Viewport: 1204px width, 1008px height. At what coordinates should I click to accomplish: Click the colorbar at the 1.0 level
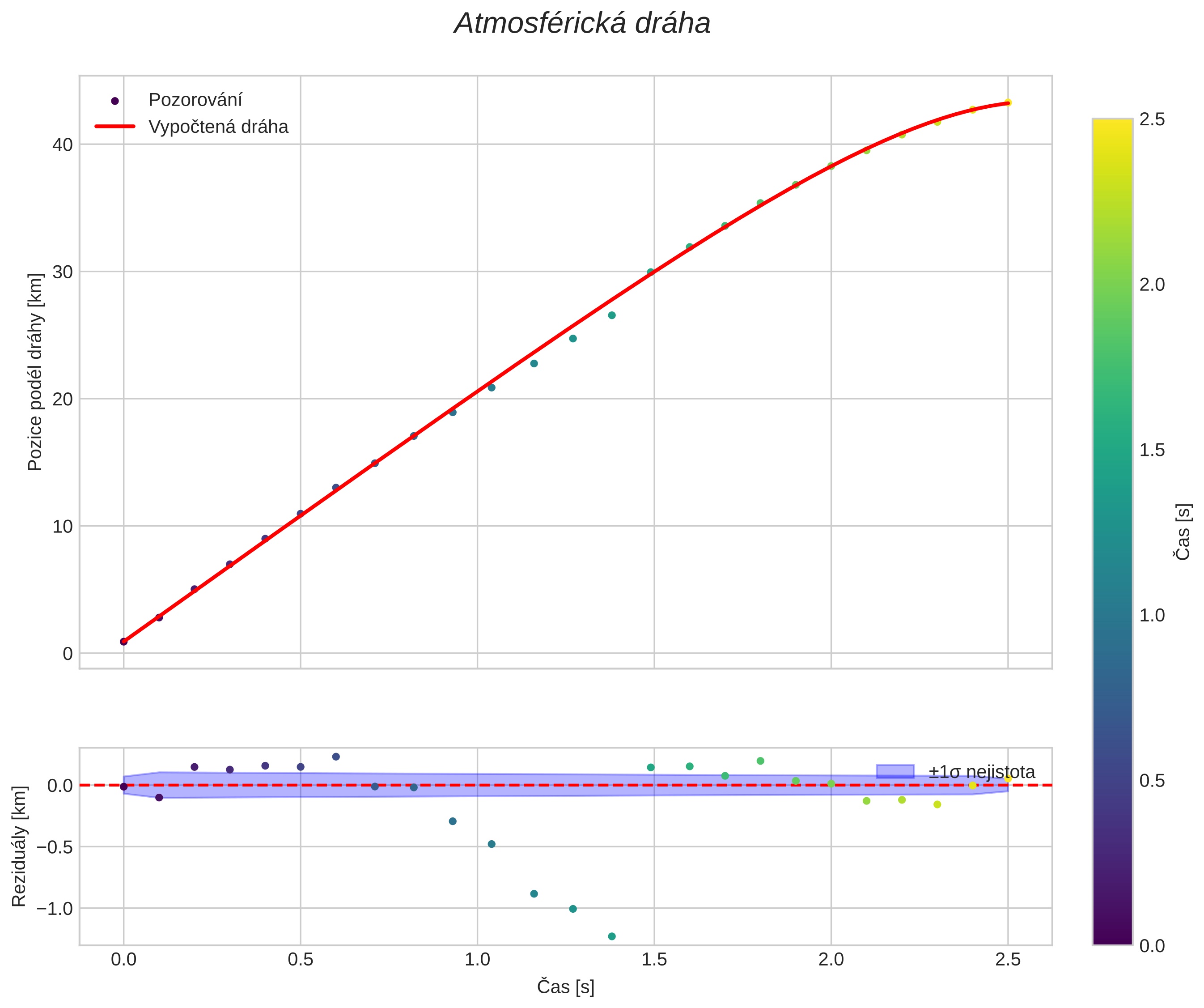[1112, 615]
